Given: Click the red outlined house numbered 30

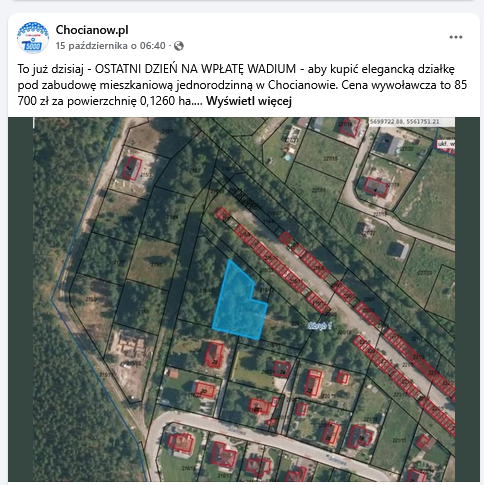Looking at the screenshot, I should click(205, 390).
